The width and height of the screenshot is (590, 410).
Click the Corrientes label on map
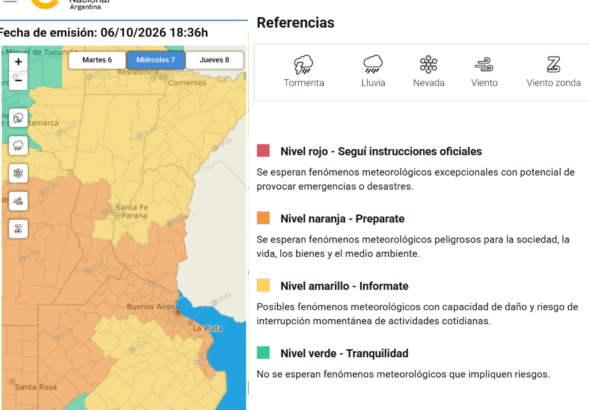(187, 83)
